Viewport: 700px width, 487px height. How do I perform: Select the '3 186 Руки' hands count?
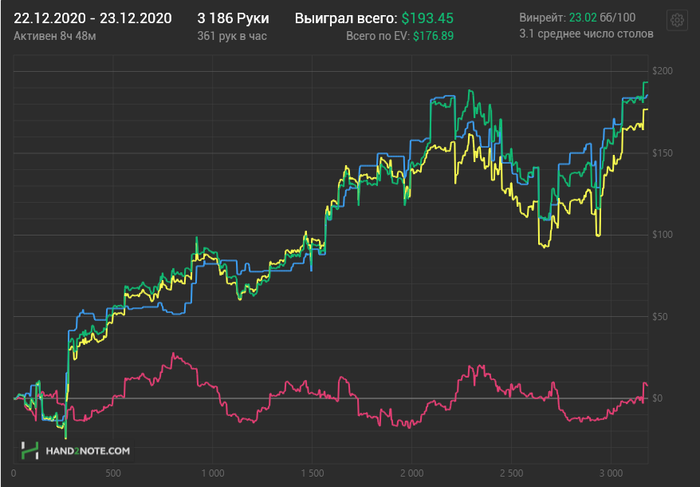click(233, 18)
